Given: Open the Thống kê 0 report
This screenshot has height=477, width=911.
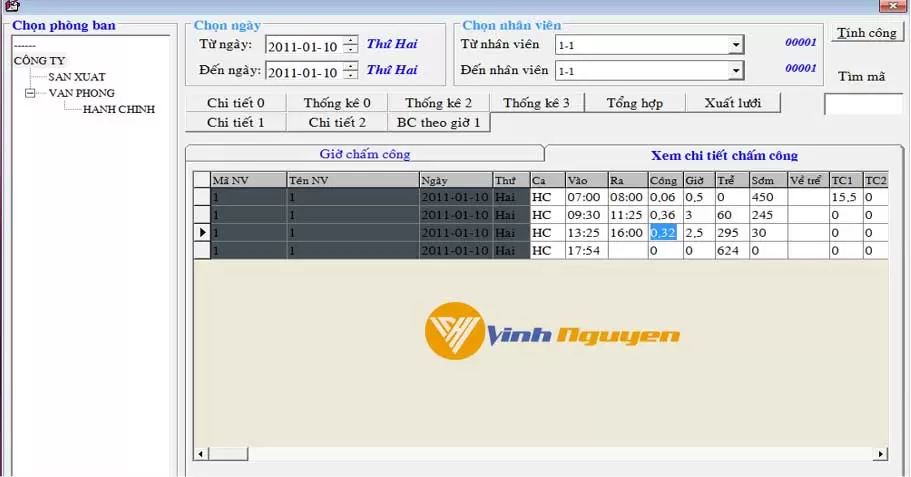Looking at the screenshot, I should point(336,103).
